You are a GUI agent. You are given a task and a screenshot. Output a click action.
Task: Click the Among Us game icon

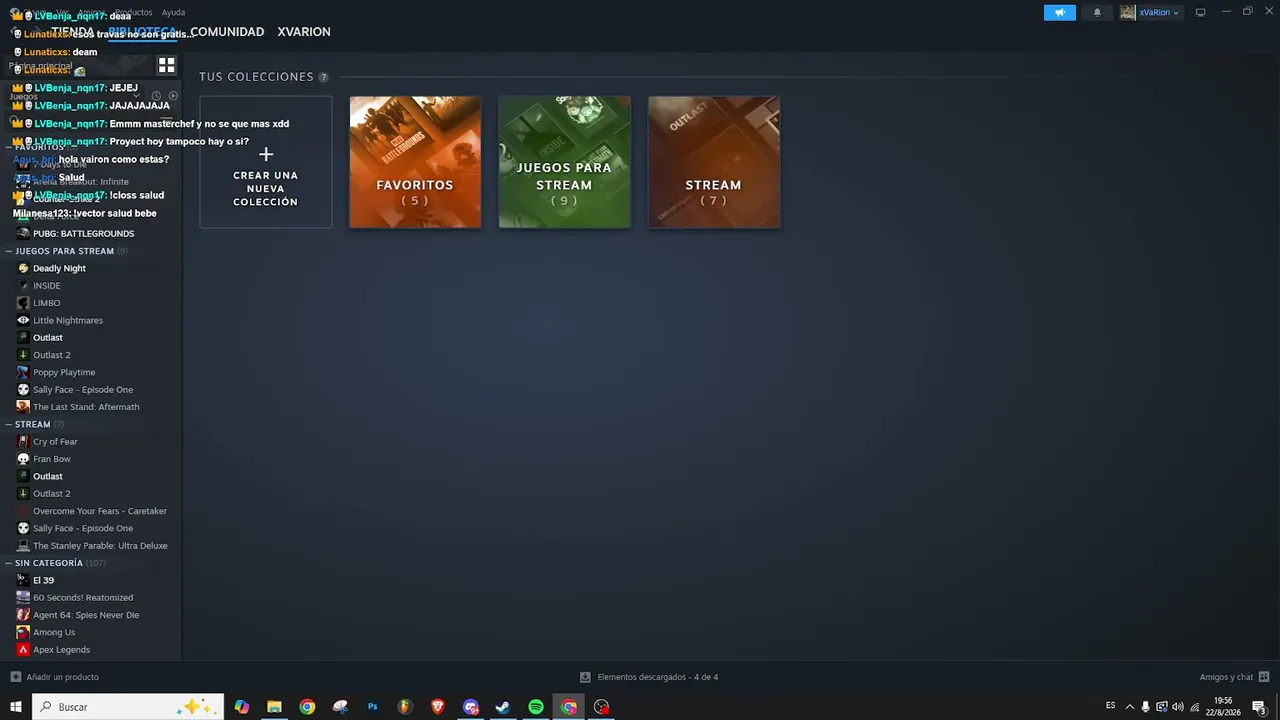tap(23, 632)
